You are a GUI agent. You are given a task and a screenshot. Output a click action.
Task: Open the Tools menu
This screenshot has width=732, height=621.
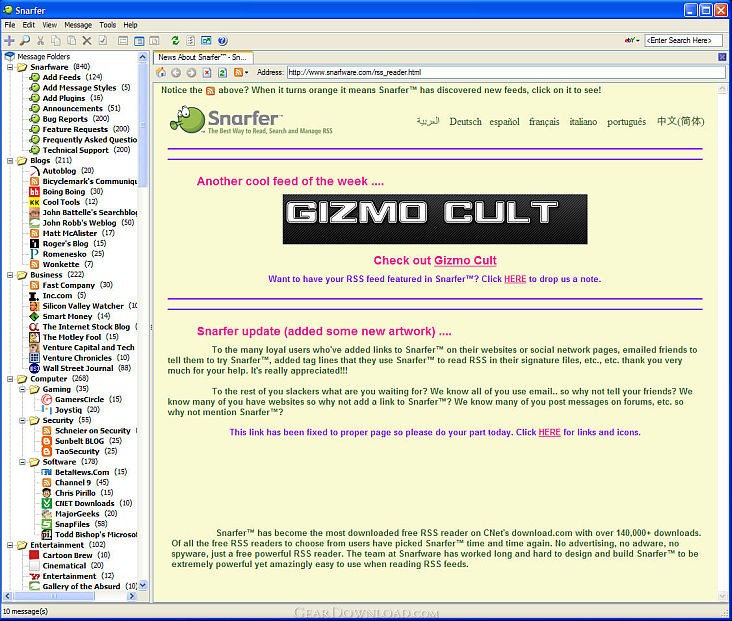pos(107,25)
